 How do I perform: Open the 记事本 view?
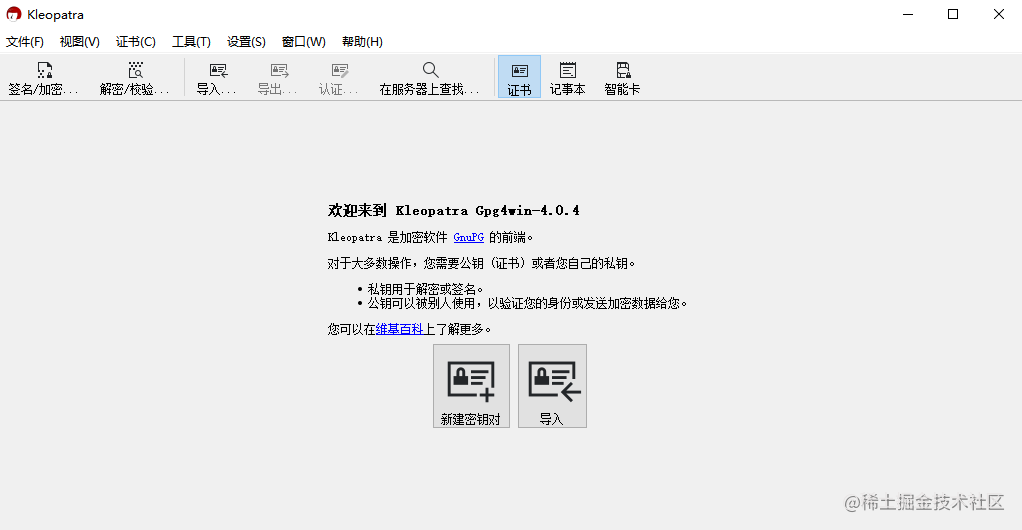point(568,78)
